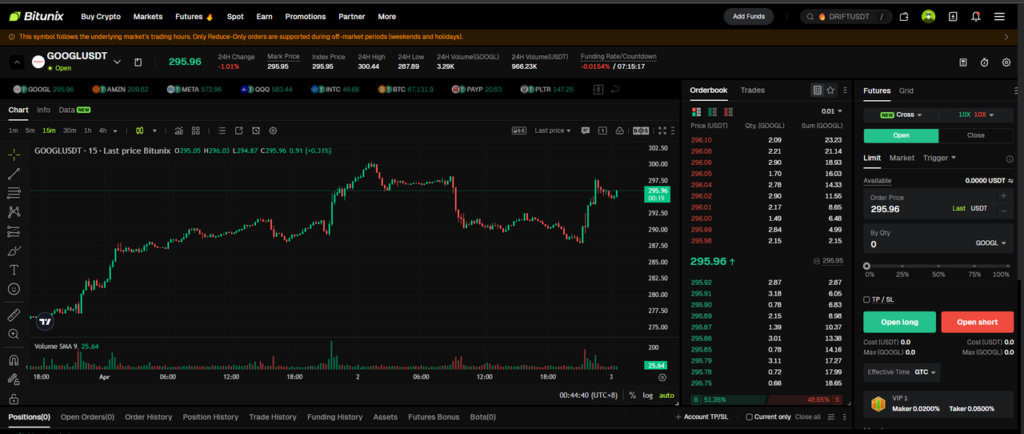Open chart in pop-out window

coord(239,131)
